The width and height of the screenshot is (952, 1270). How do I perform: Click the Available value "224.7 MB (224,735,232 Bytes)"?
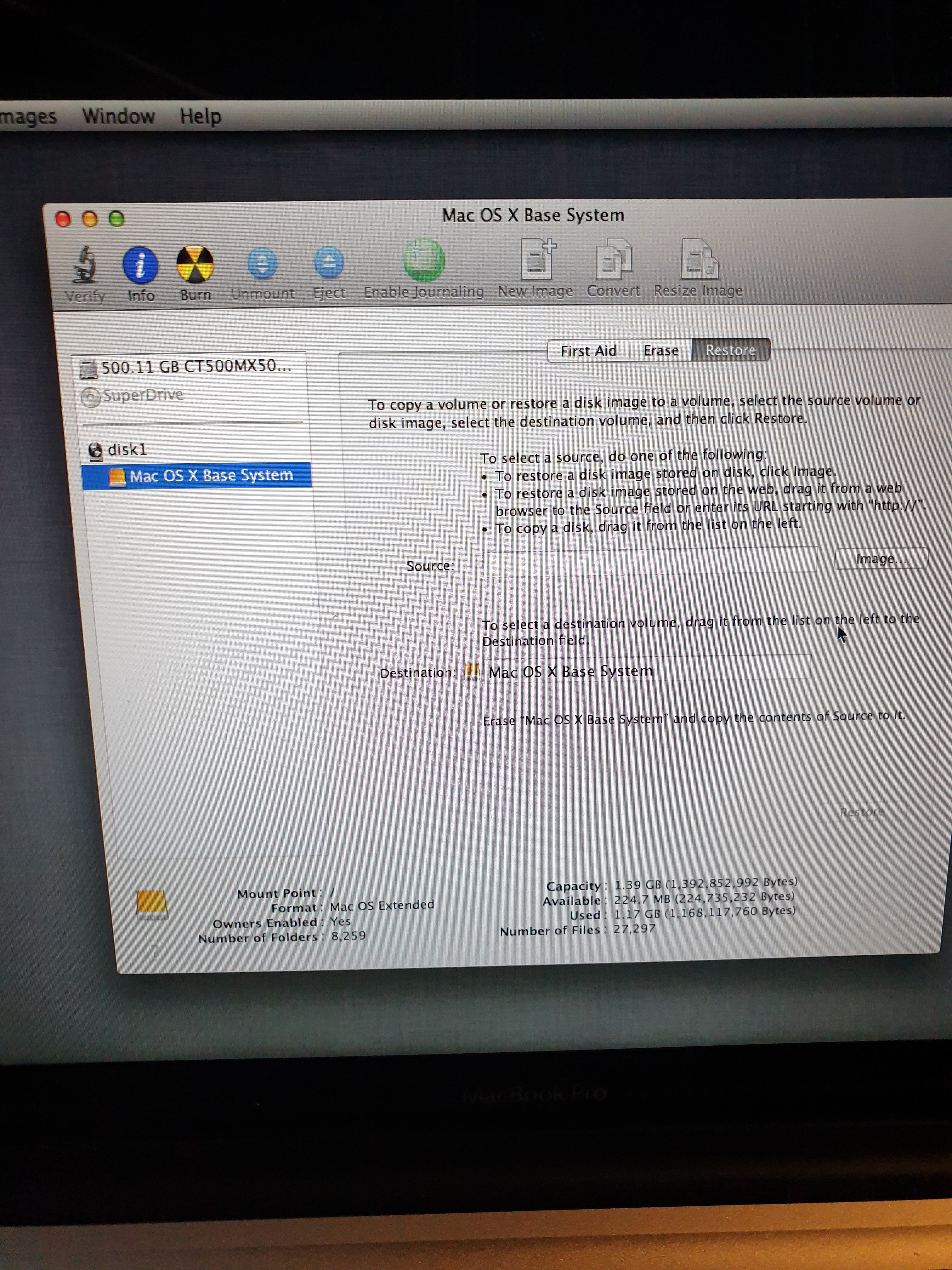704,898
